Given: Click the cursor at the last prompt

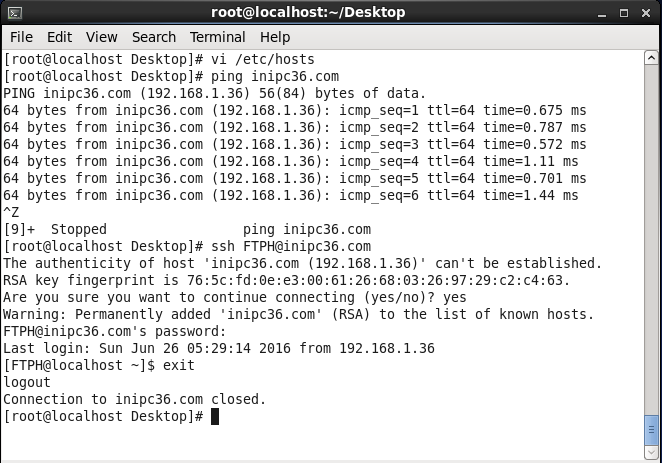Looking at the screenshot, I should (x=214, y=416).
